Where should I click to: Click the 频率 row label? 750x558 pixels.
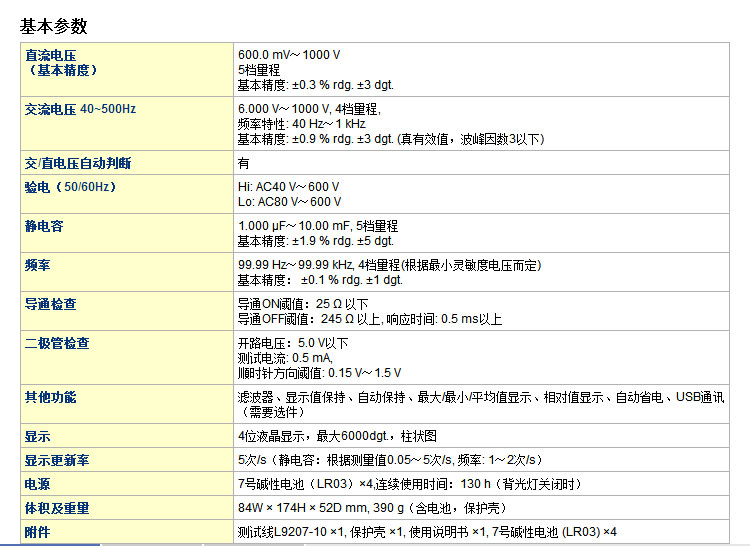[x=39, y=266]
